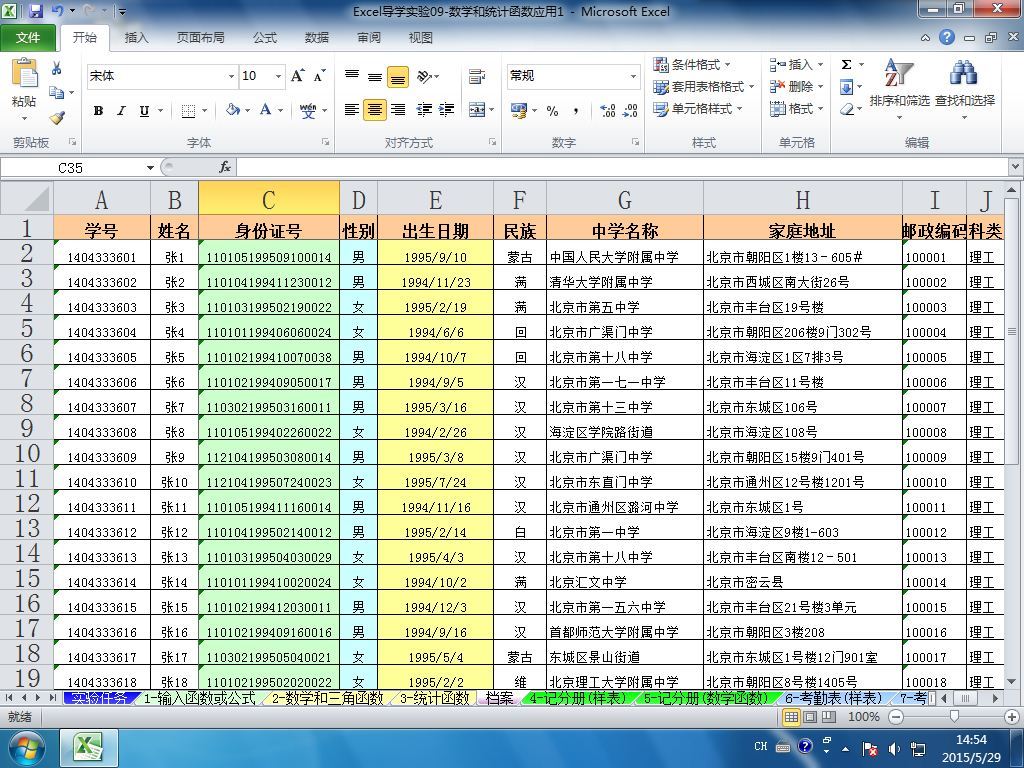
Task: Toggle right text alignment
Action: click(x=398, y=110)
